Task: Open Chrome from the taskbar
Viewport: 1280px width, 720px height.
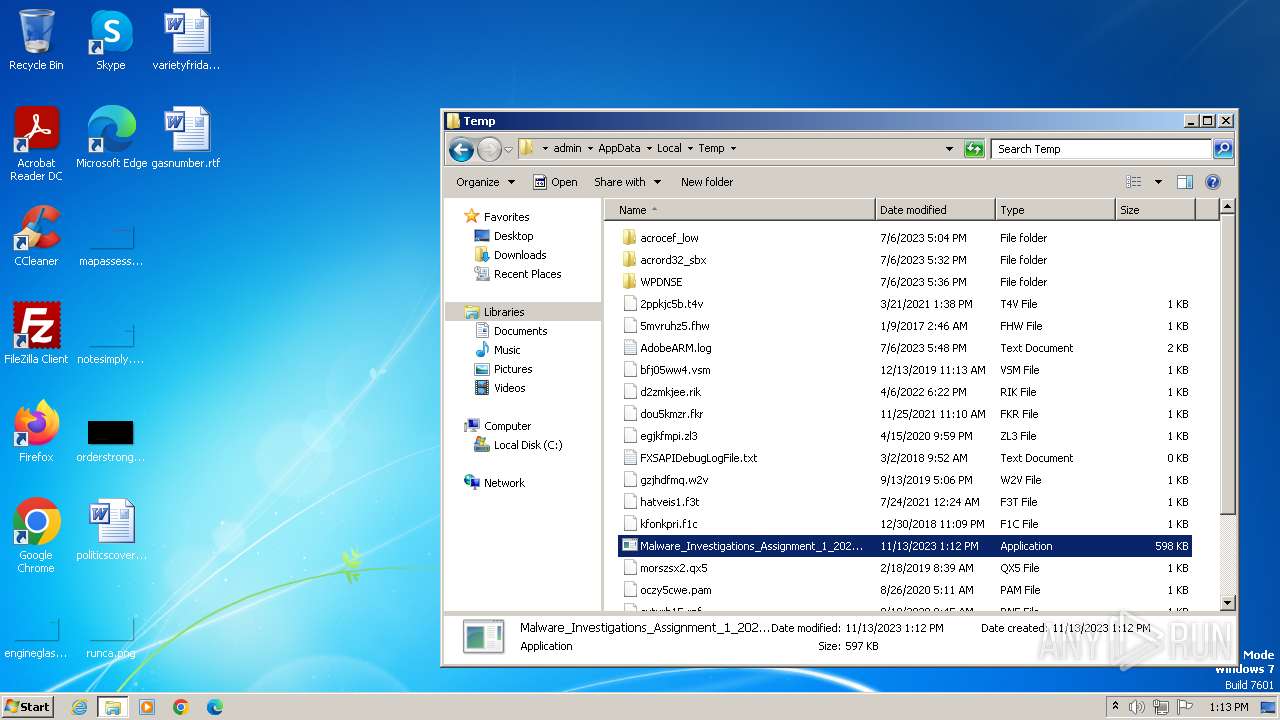Action: pos(181,707)
